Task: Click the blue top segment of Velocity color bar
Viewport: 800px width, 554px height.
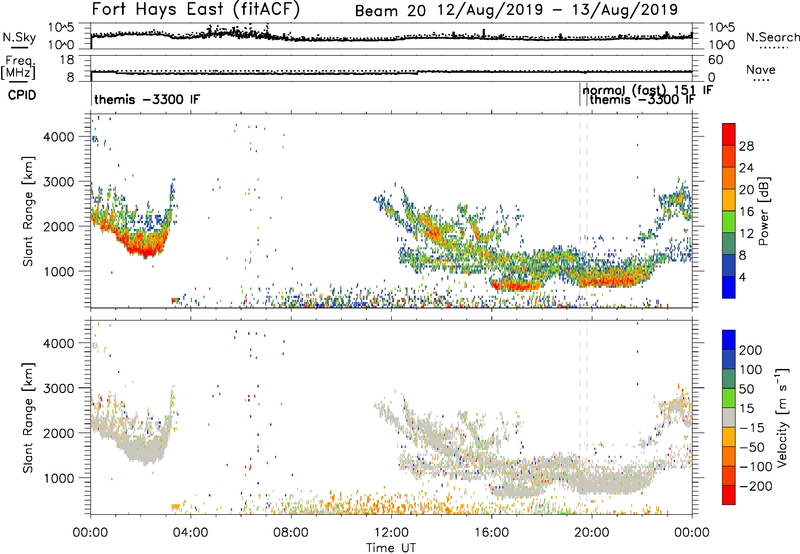Action: (729, 340)
